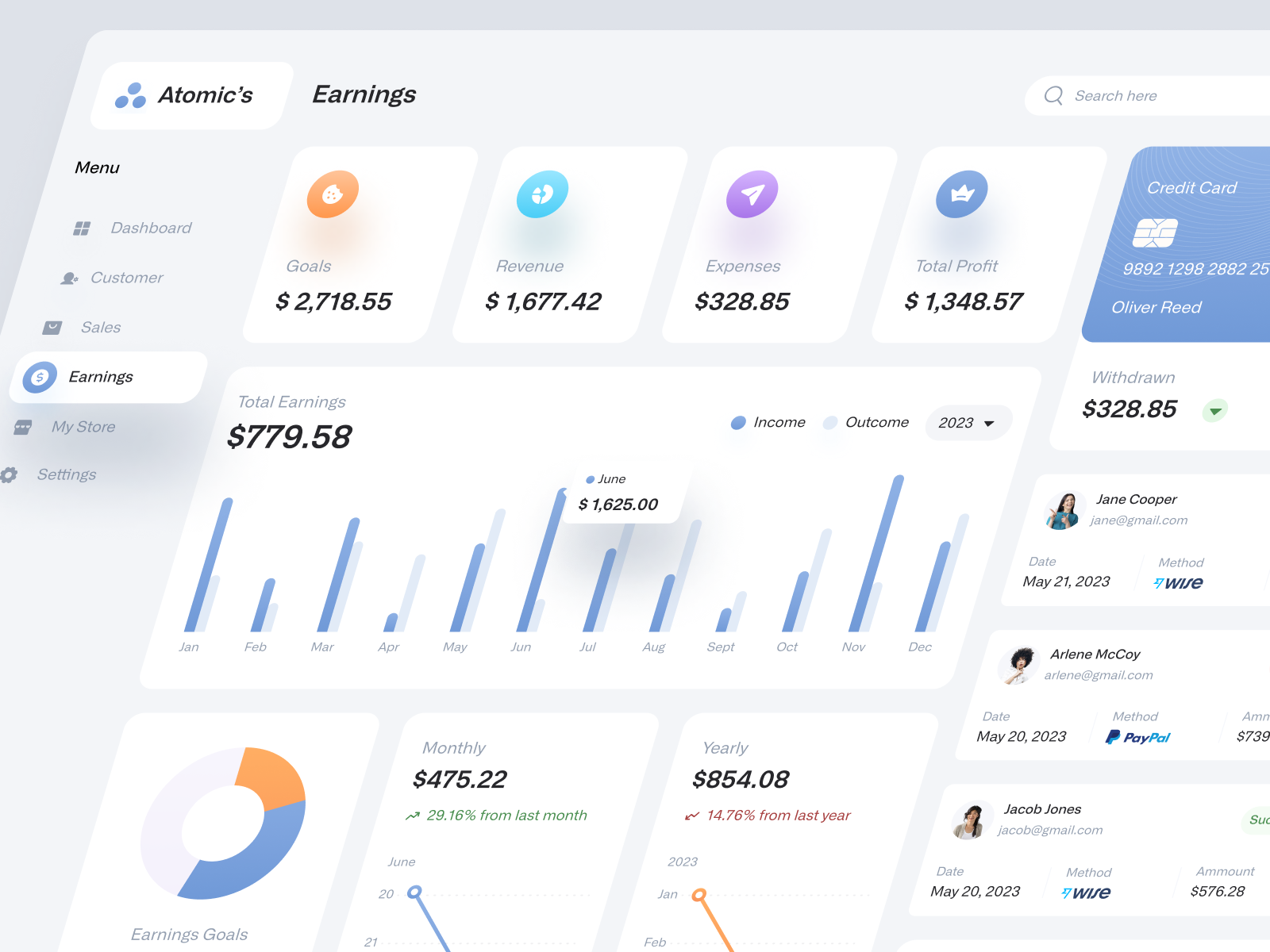Viewport: 1270px width, 952px height.
Task: Click the orange Goals cookie icon
Action: pos(333,194)
